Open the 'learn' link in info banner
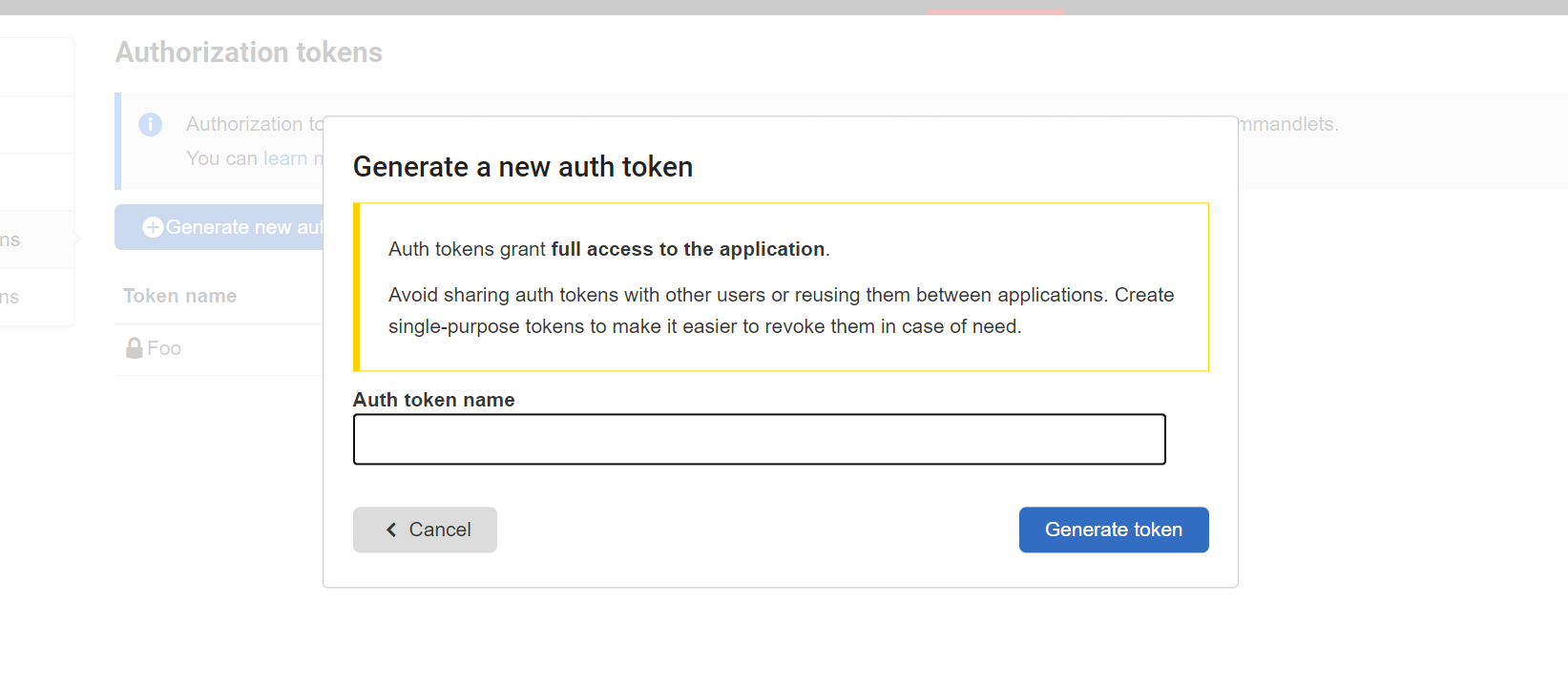 [285, 158]
